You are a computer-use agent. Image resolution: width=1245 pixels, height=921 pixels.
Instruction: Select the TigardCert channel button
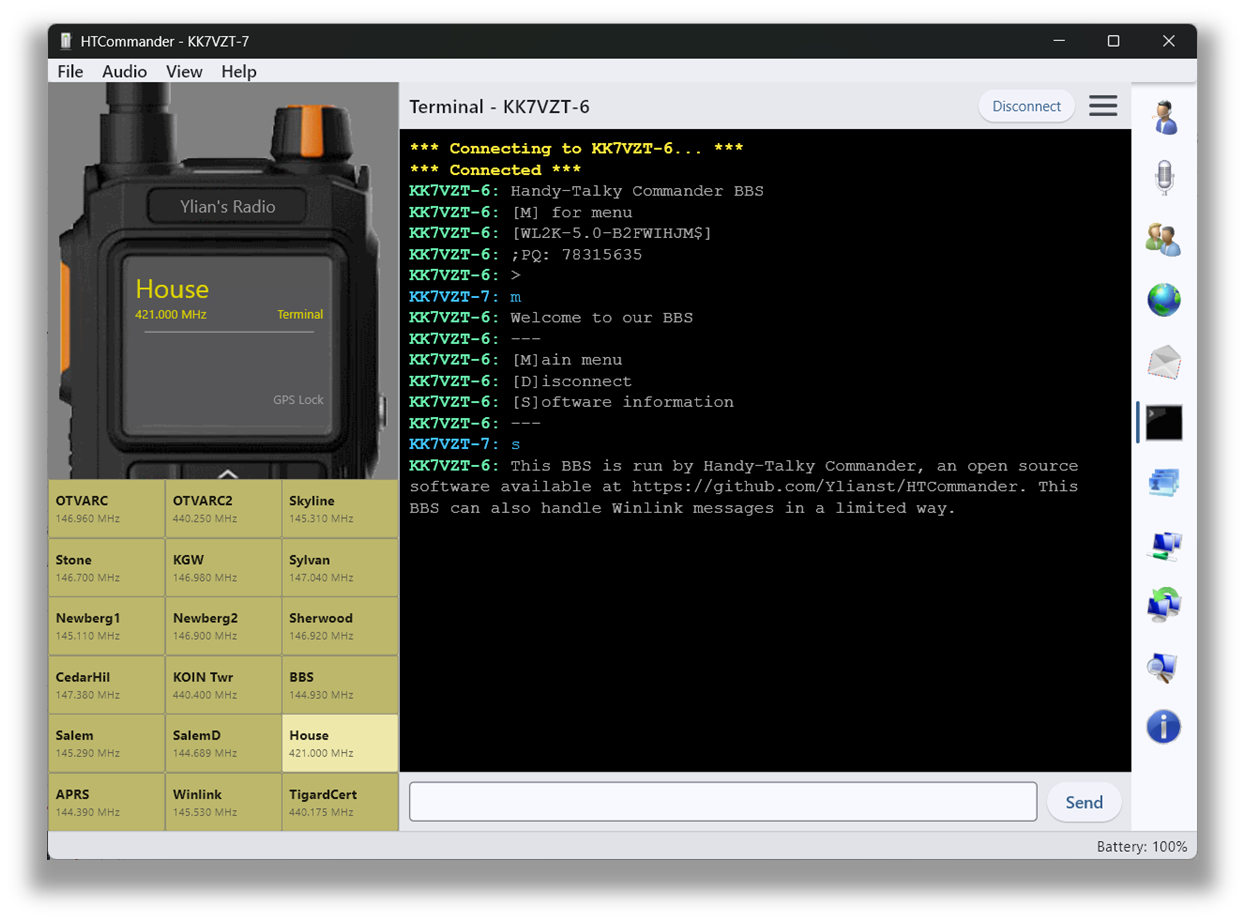[x=340, y=802]
